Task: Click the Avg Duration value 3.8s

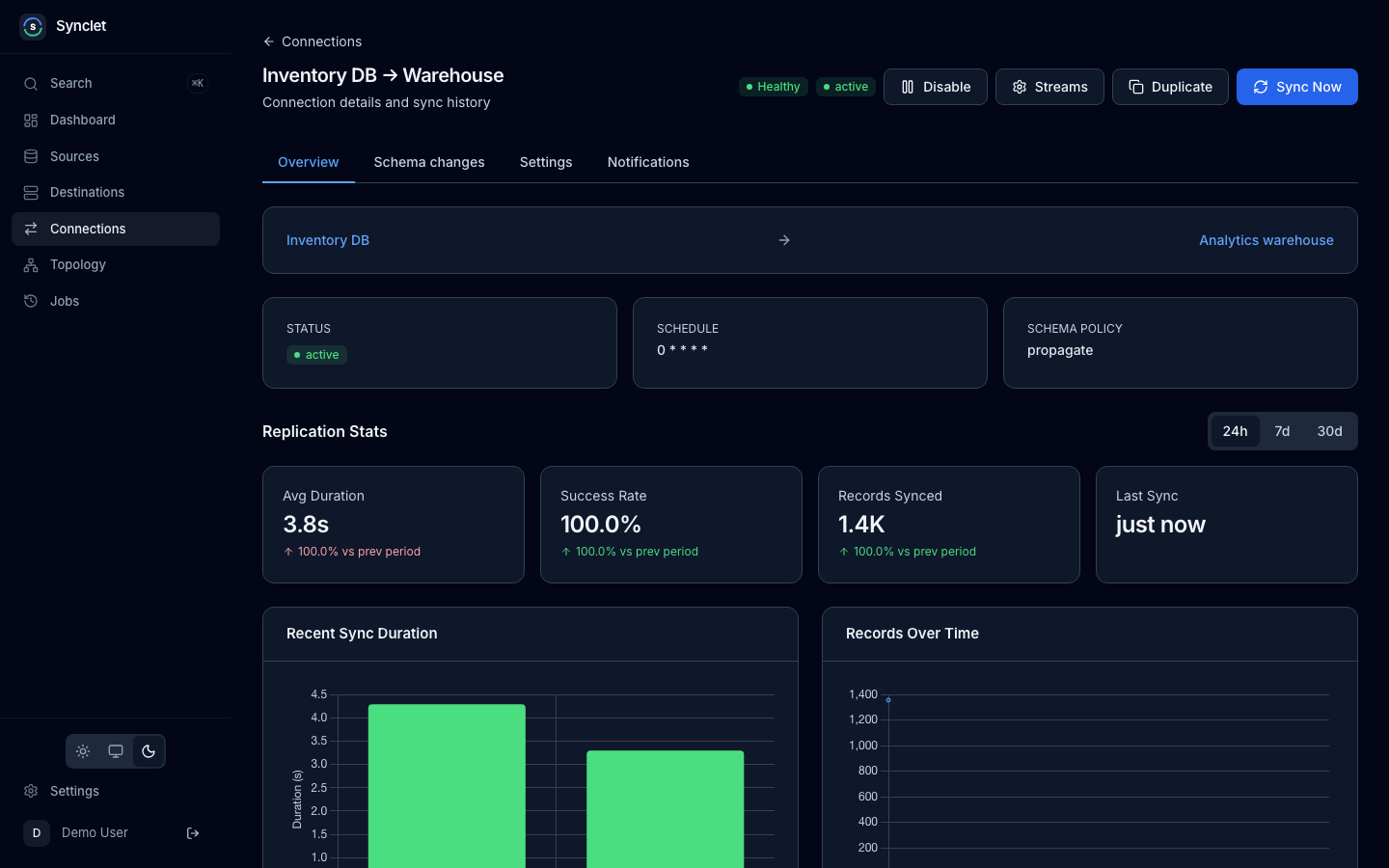Action: coord(306,525)
